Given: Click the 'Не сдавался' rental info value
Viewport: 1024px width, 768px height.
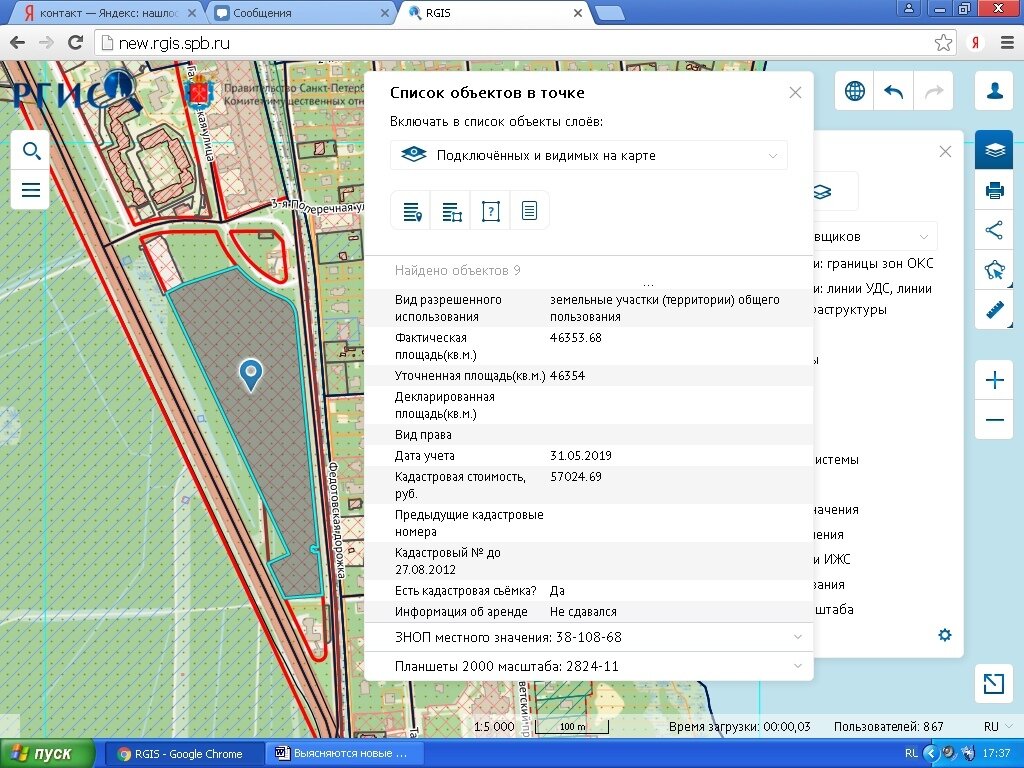Looking at the screenshot, I should (x=583, y=612).
